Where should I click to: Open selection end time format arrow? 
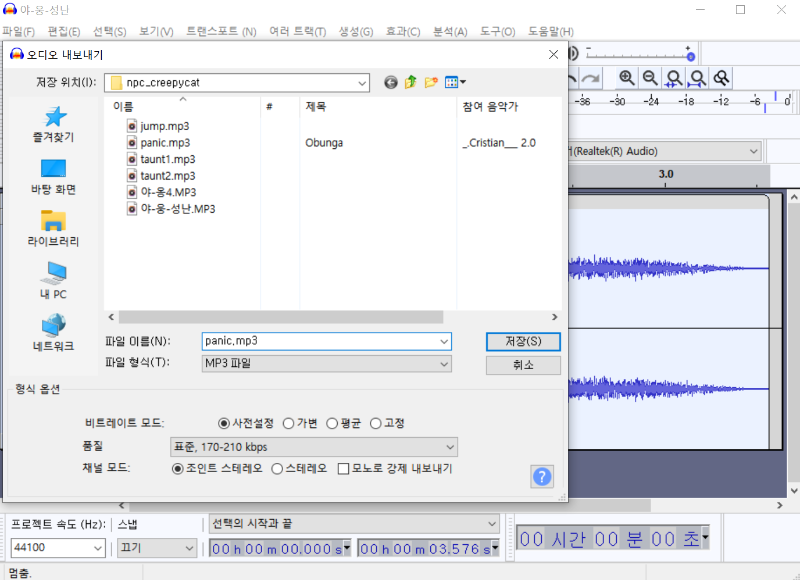pyautogui.click(x=495, y=548)
